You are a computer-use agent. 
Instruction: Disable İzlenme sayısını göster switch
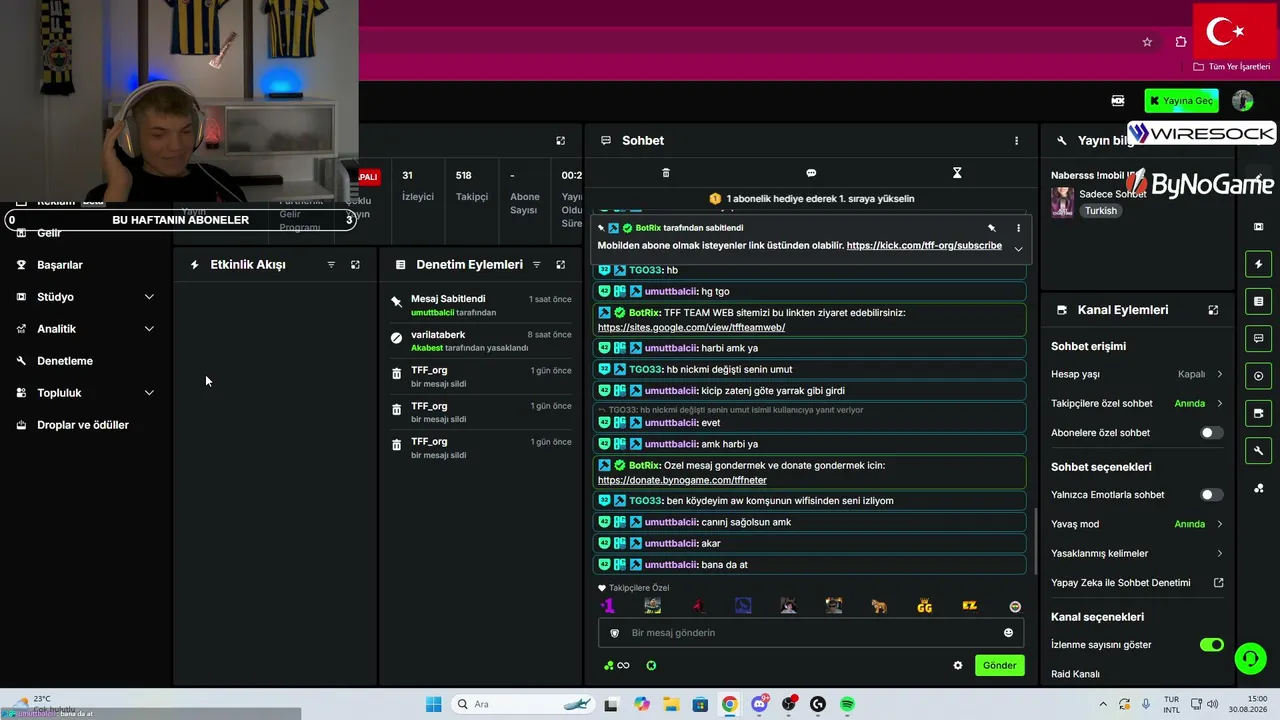[x=1212, y=645]
